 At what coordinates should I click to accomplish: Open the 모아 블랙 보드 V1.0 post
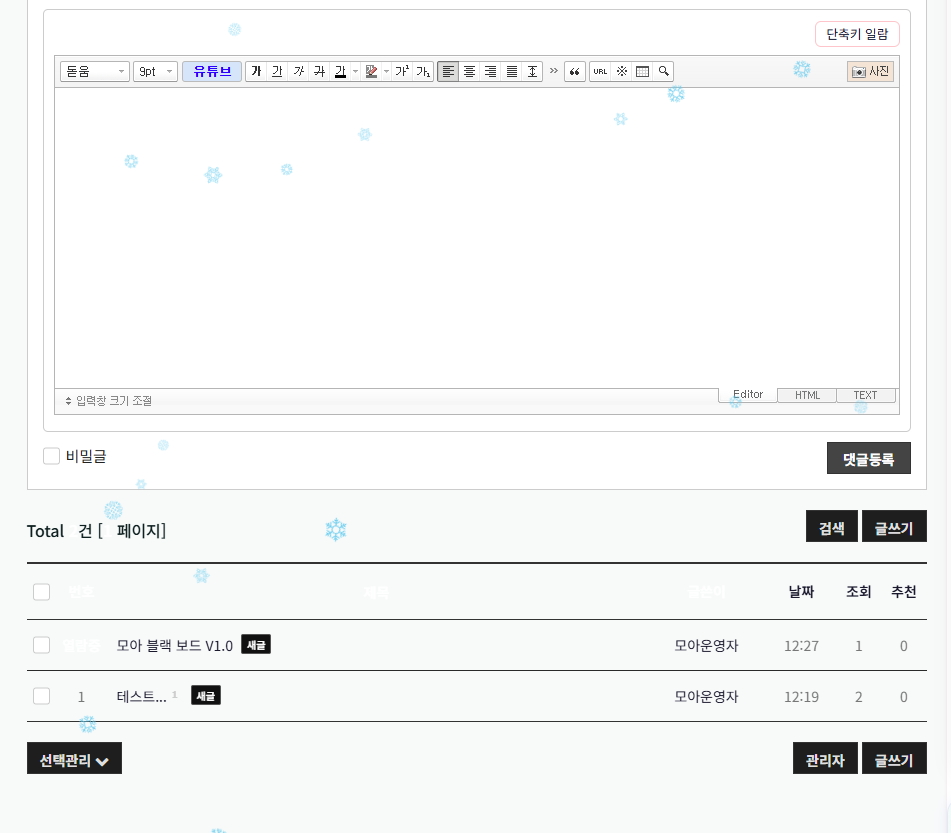pyautogui.click(x=175, y=646)
